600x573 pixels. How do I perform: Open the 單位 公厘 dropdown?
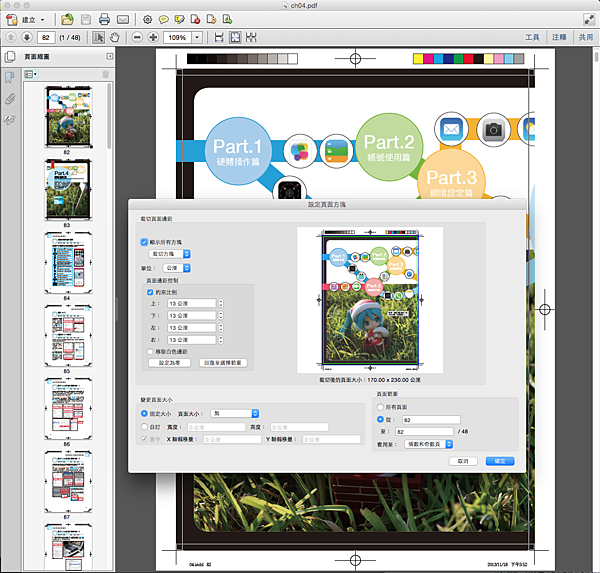tap(176, 268)
